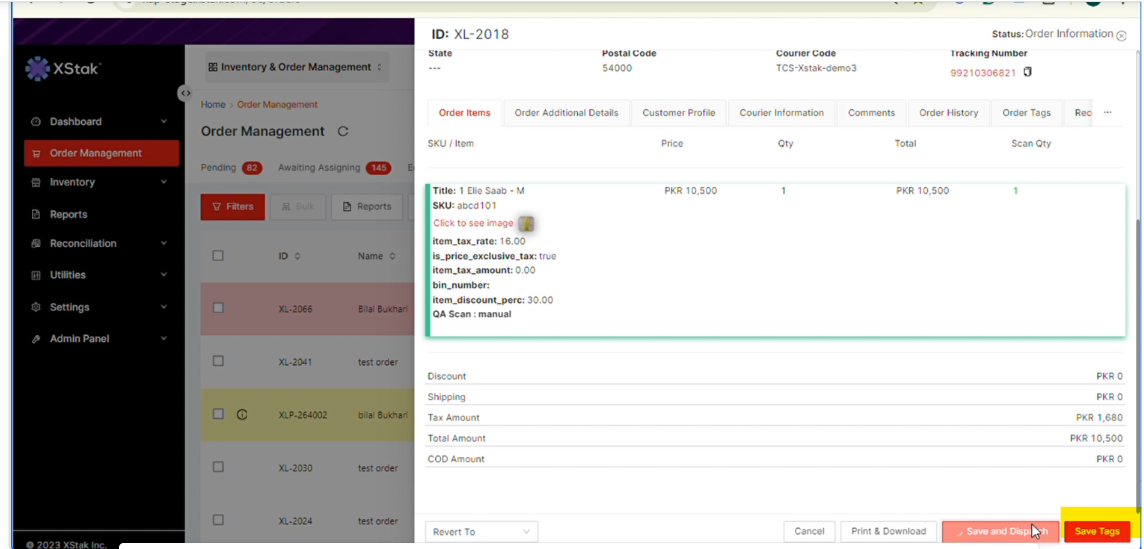This screenshot has width=1144, height=549.
Task: Open the Order History tab
Action: coord(948,113)
